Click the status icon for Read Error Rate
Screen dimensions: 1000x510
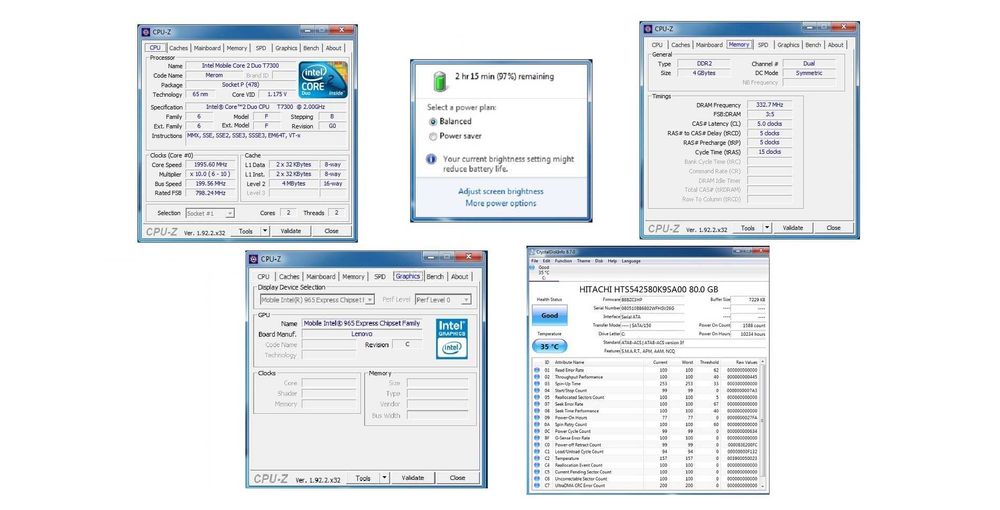point(537,370)
